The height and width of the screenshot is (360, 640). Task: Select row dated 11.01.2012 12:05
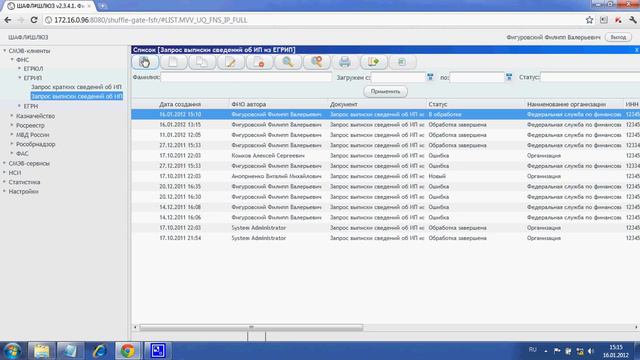tap(385, 135)
